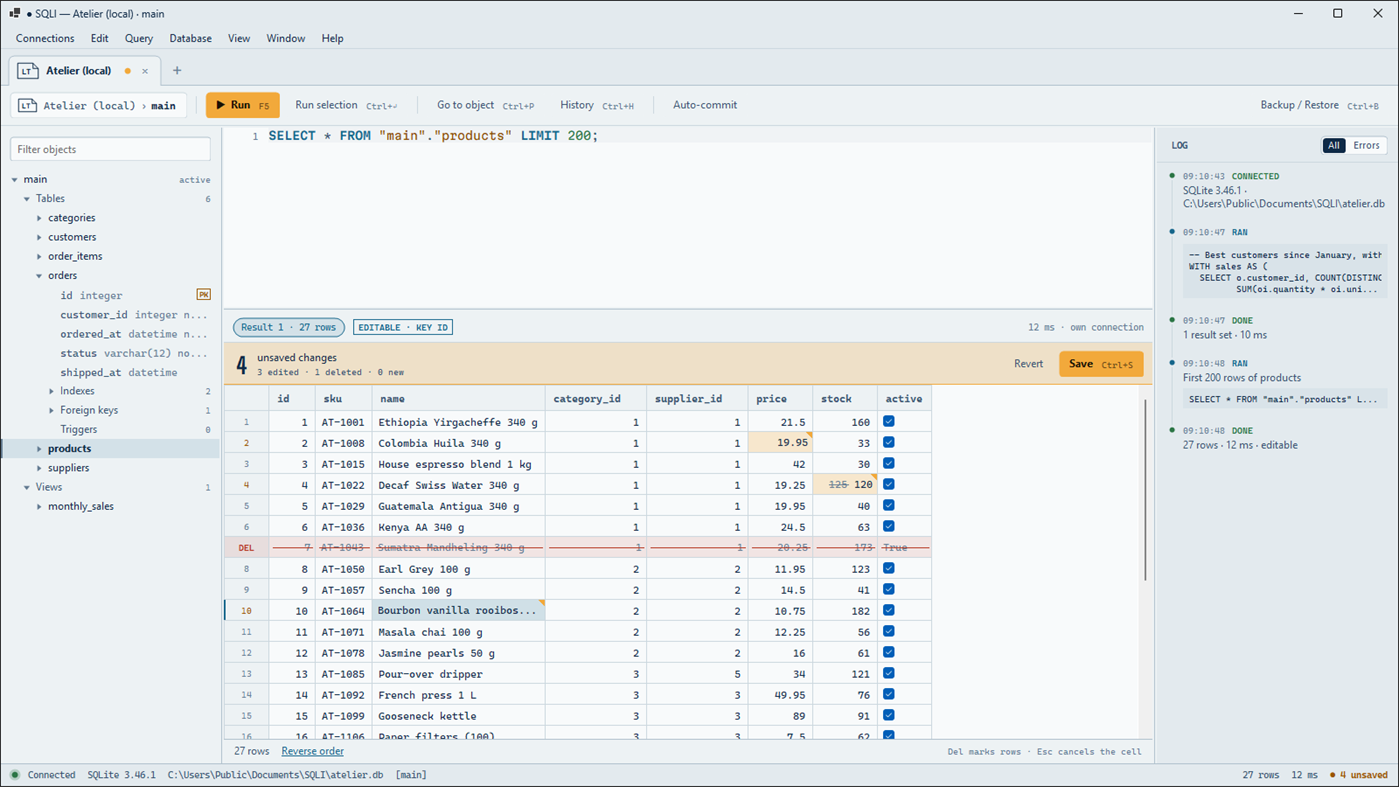Click the LT icon in the breadcrumb bar
The width and height of the screenshot is (1399, 787).
pyautogui.click(x=28, y=105)
